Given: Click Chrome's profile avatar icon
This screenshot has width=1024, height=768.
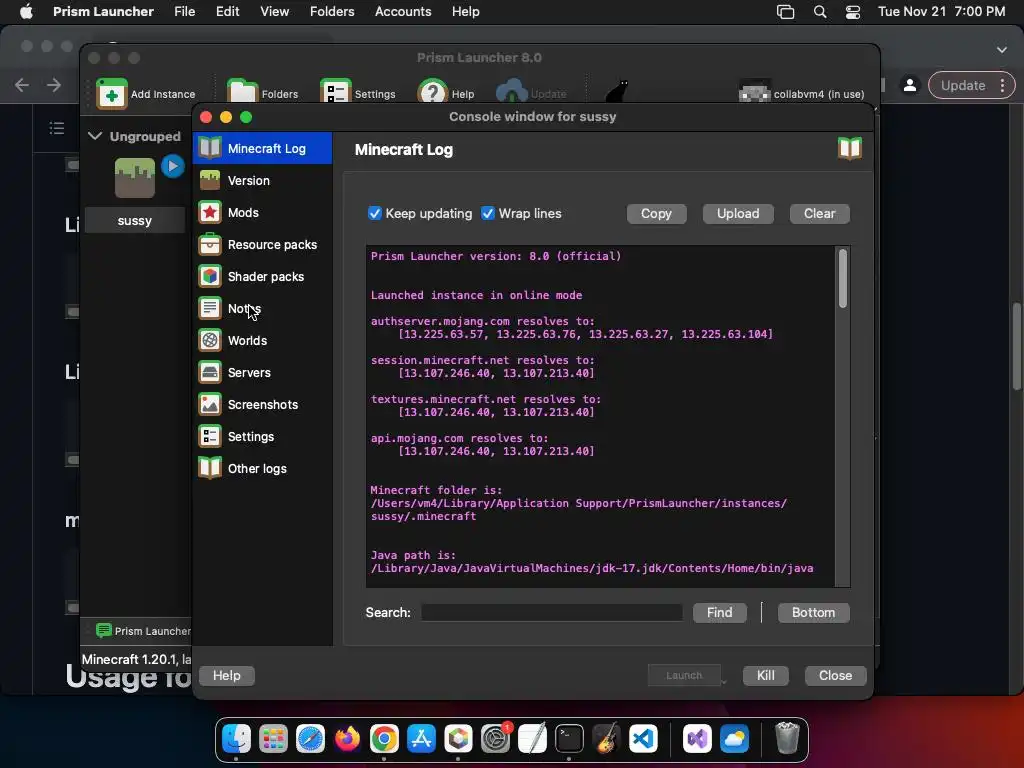Looking at the screenshot, I should (x=910, y=86).
